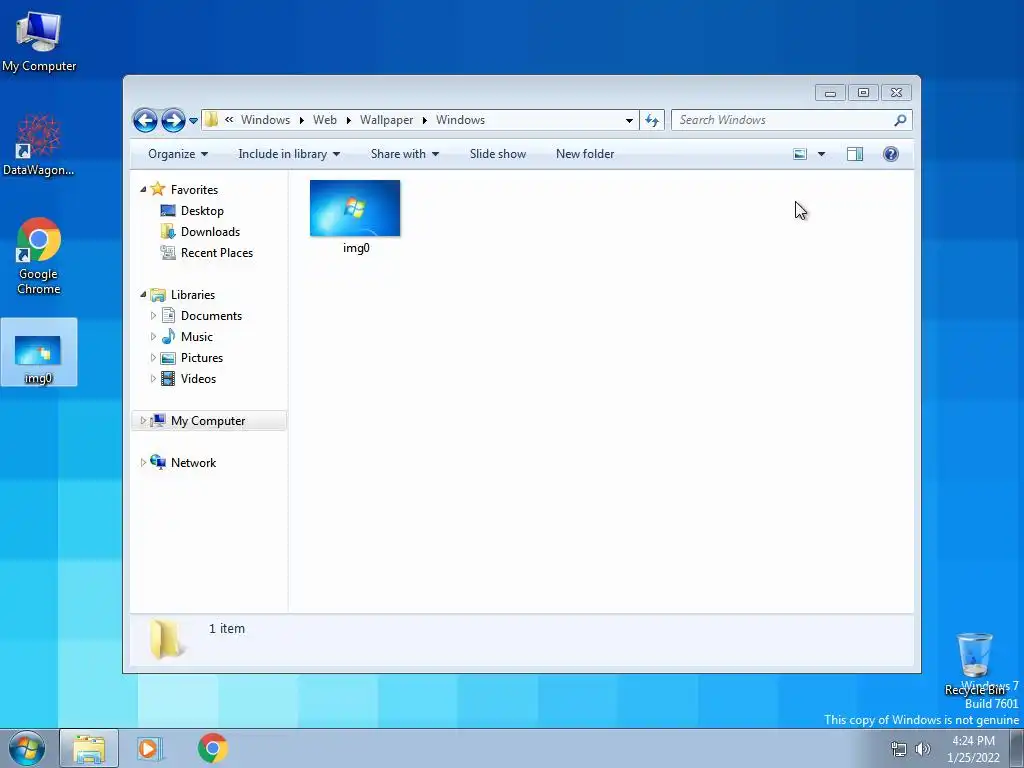The image size is (1024, 768).
Task: Open the Pictures library
Action: (x=202, y=358)
